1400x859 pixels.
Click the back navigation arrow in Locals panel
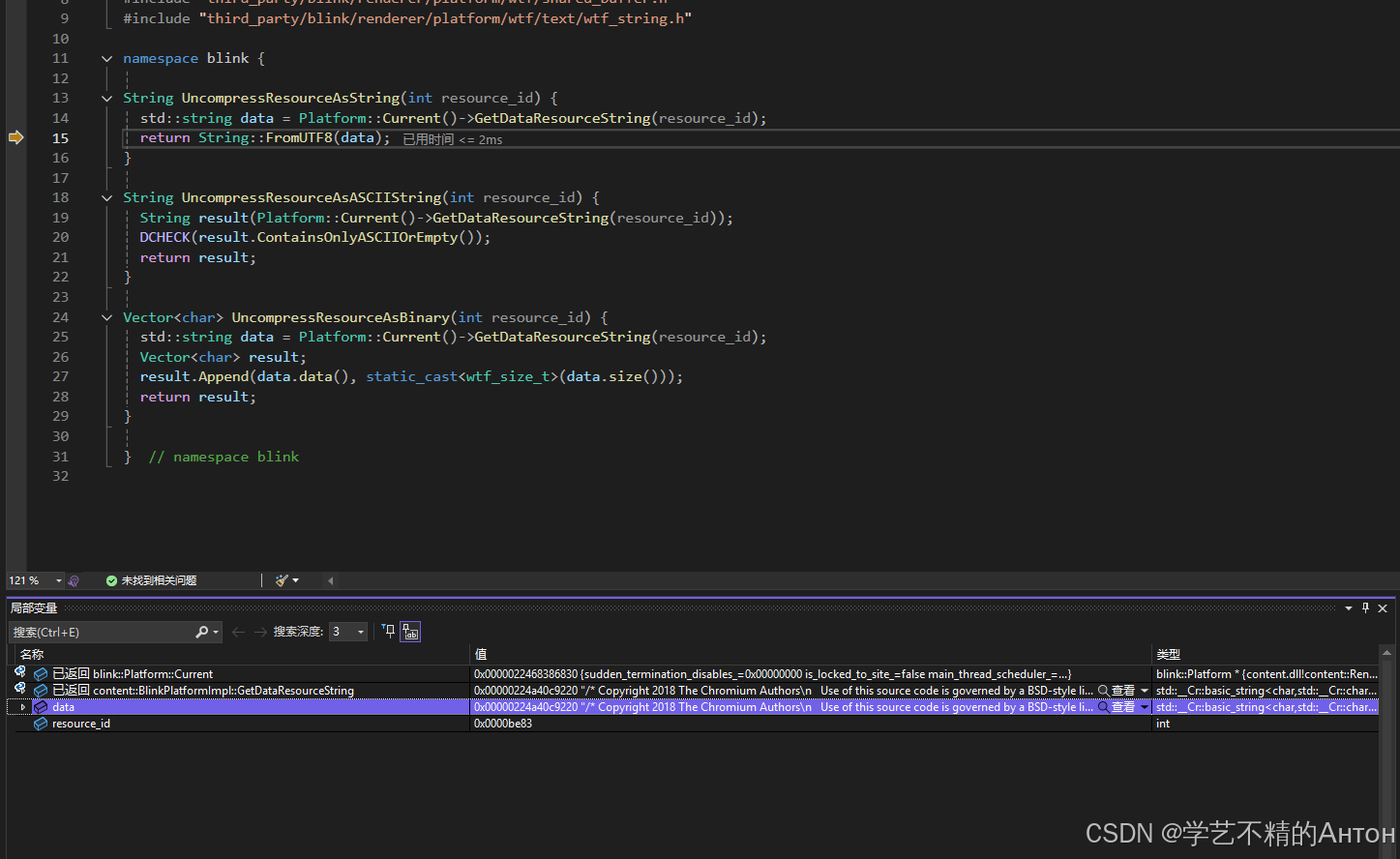238,631
